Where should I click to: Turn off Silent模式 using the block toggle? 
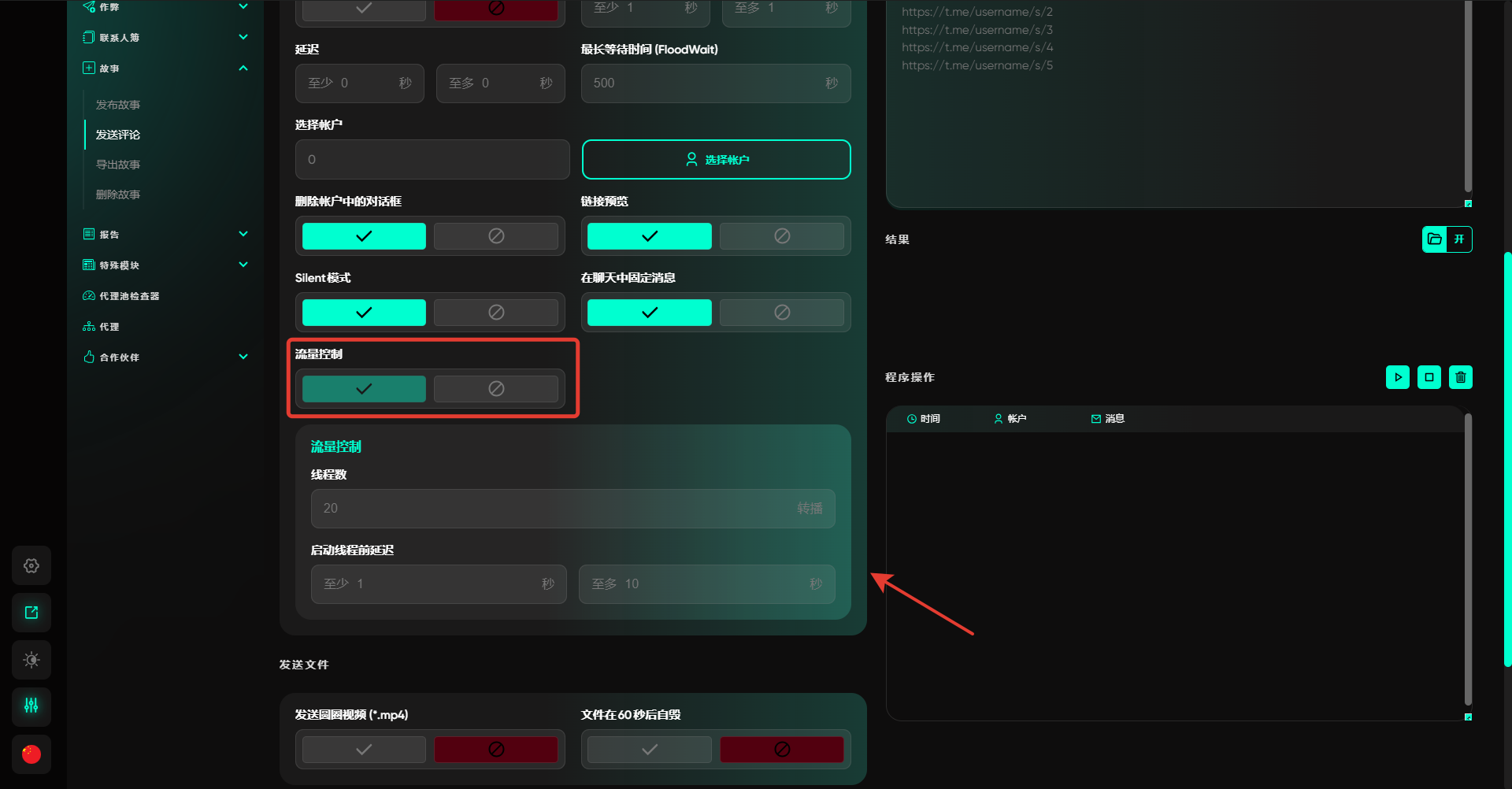pos(496,313)
